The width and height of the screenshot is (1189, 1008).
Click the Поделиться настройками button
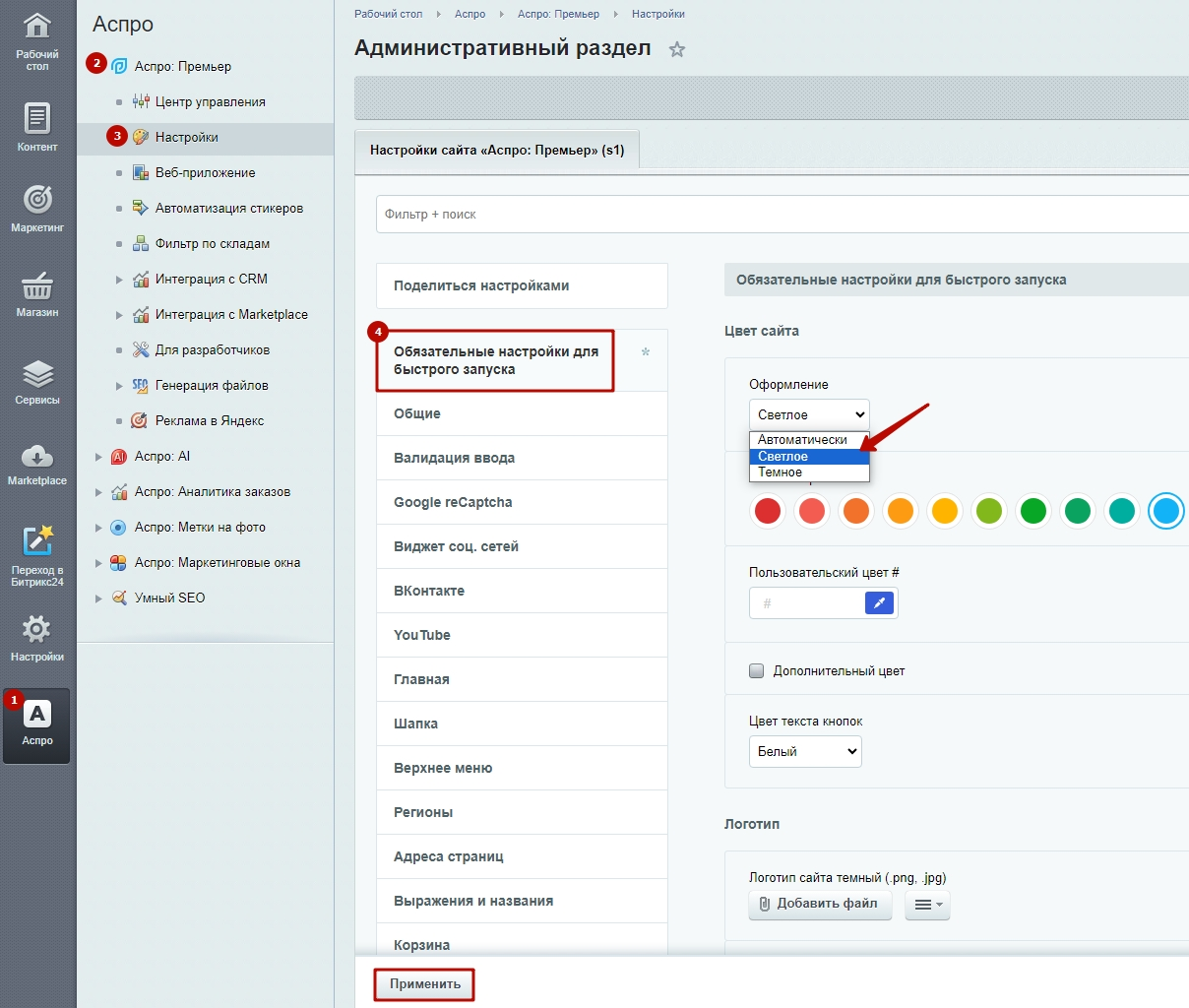tap(522, 285)
